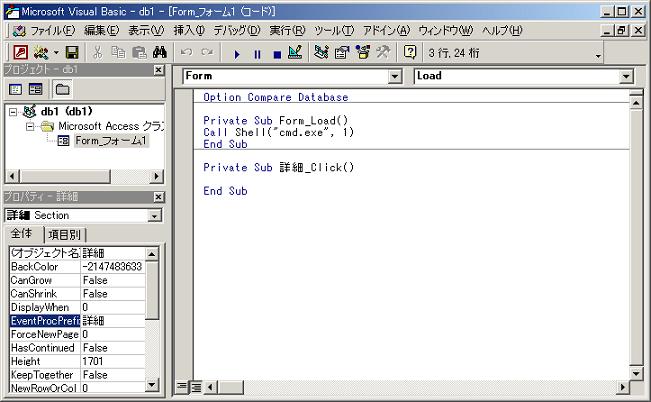The width and height of the screenshot is (651, 402).
Task: Open the Form object dropdown
Action: coord(395,76)
